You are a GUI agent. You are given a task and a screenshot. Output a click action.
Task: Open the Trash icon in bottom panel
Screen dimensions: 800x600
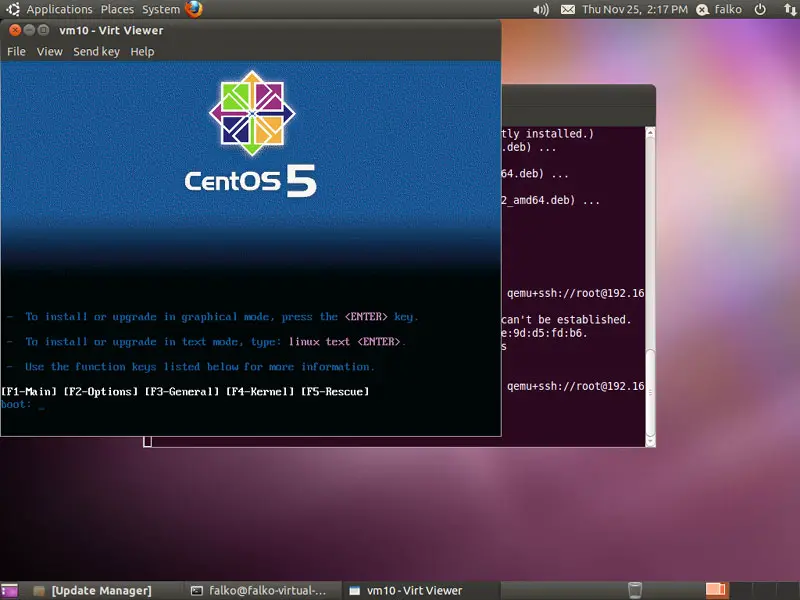pos(634,590)
